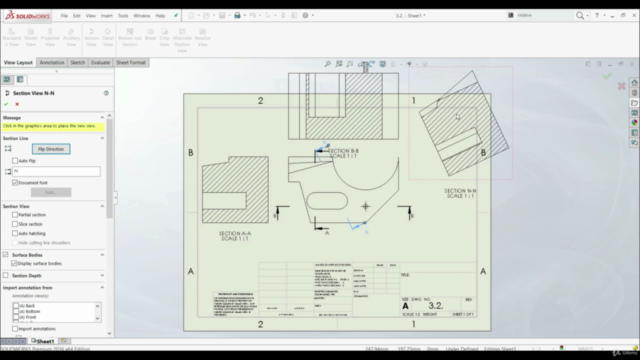Open SOLIDWORKS Resources home in task pane
The width and height of the screenshot is (640, 360).
[x=634, y=82]
